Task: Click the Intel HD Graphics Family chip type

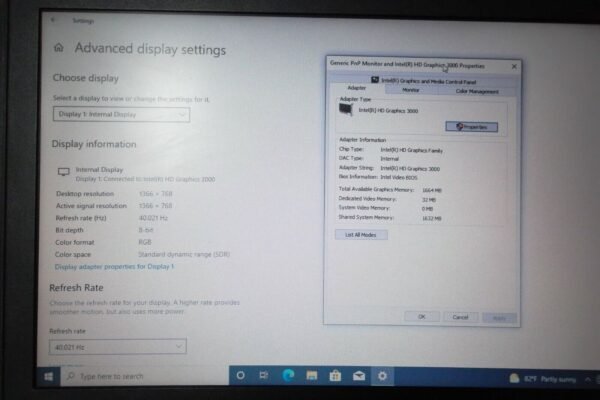Action: click(412, 150)
